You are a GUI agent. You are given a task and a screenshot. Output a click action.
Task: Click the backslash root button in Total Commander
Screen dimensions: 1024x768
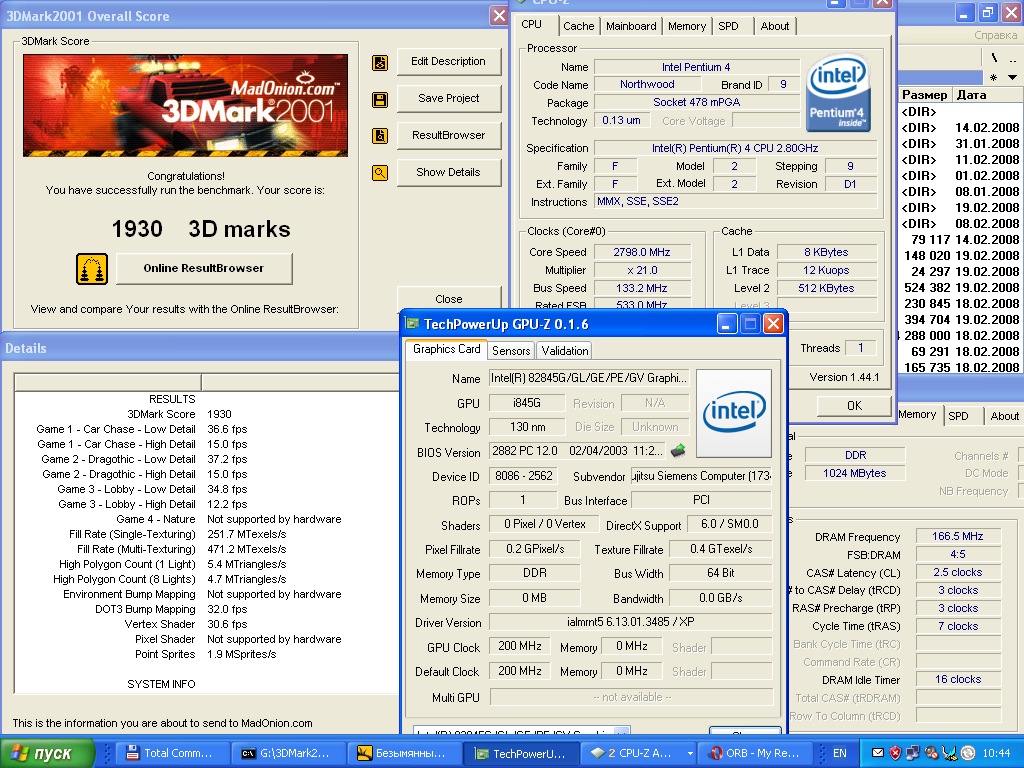coord(995,58)
